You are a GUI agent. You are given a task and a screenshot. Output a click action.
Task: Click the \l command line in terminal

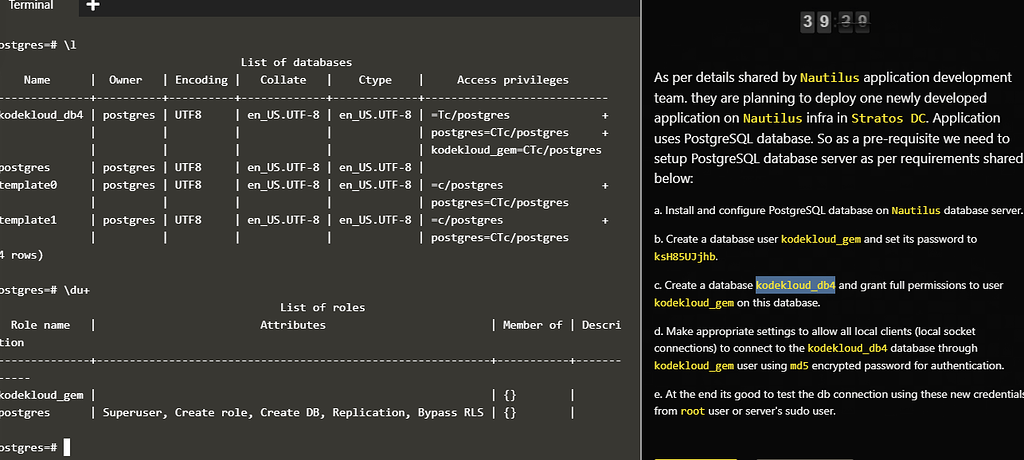(37, 46)
